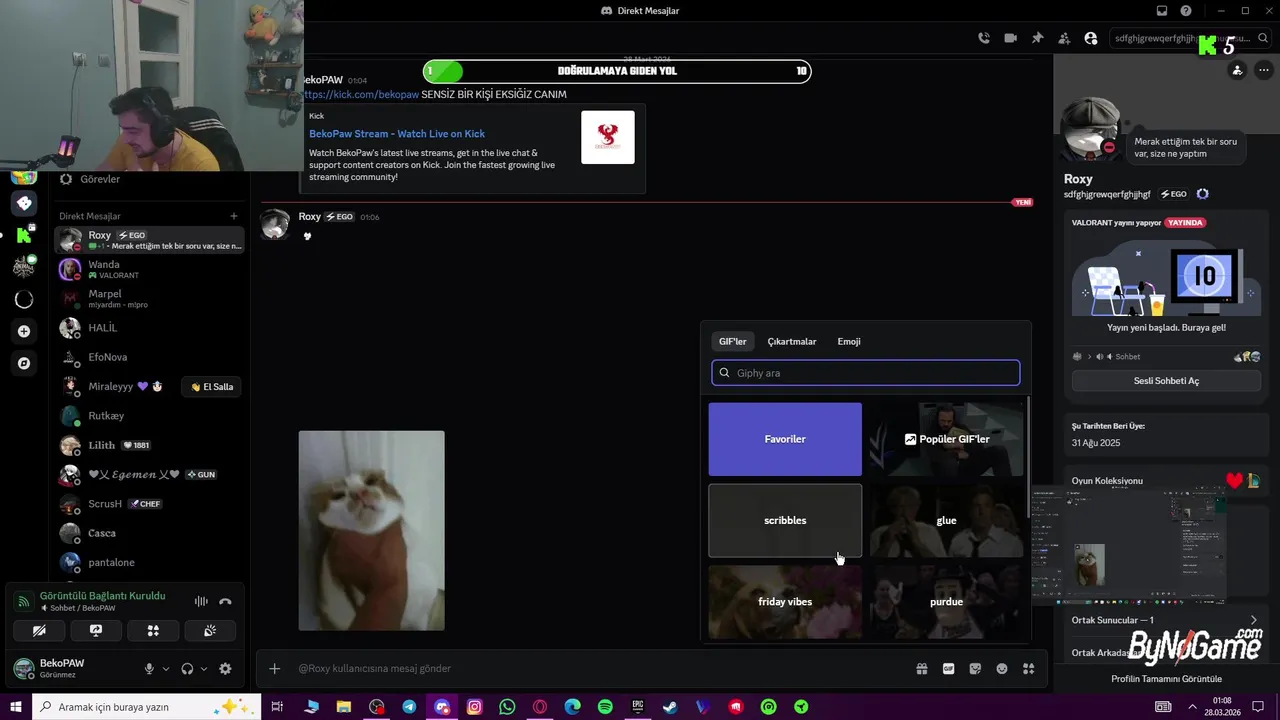Open the gift icon in message bar
Viewport: 1280px width, 720px height.
[x=922, y=669]
